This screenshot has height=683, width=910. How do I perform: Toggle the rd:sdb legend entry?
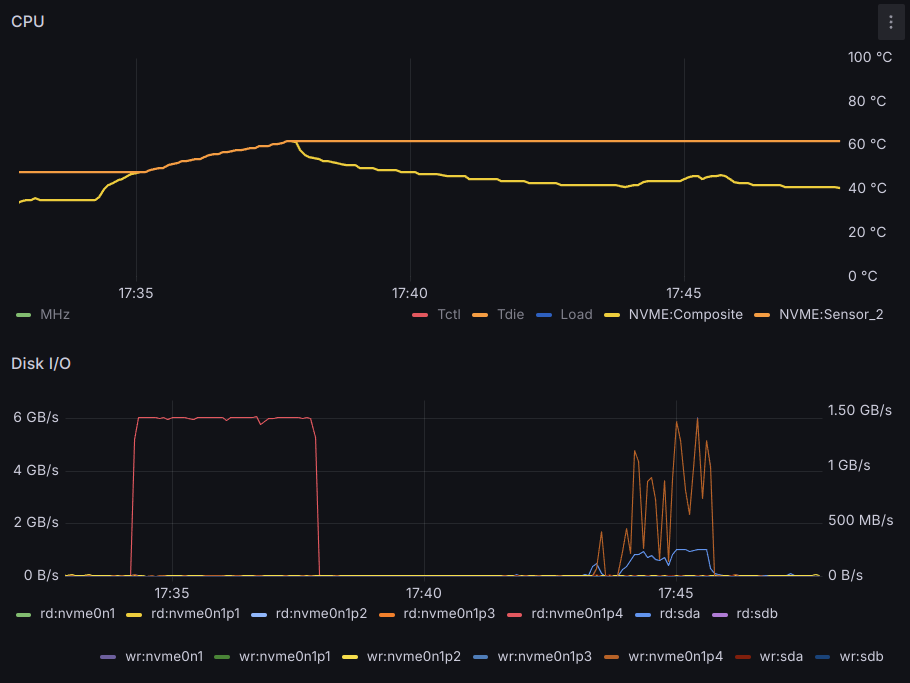click(x=756, y=613)
